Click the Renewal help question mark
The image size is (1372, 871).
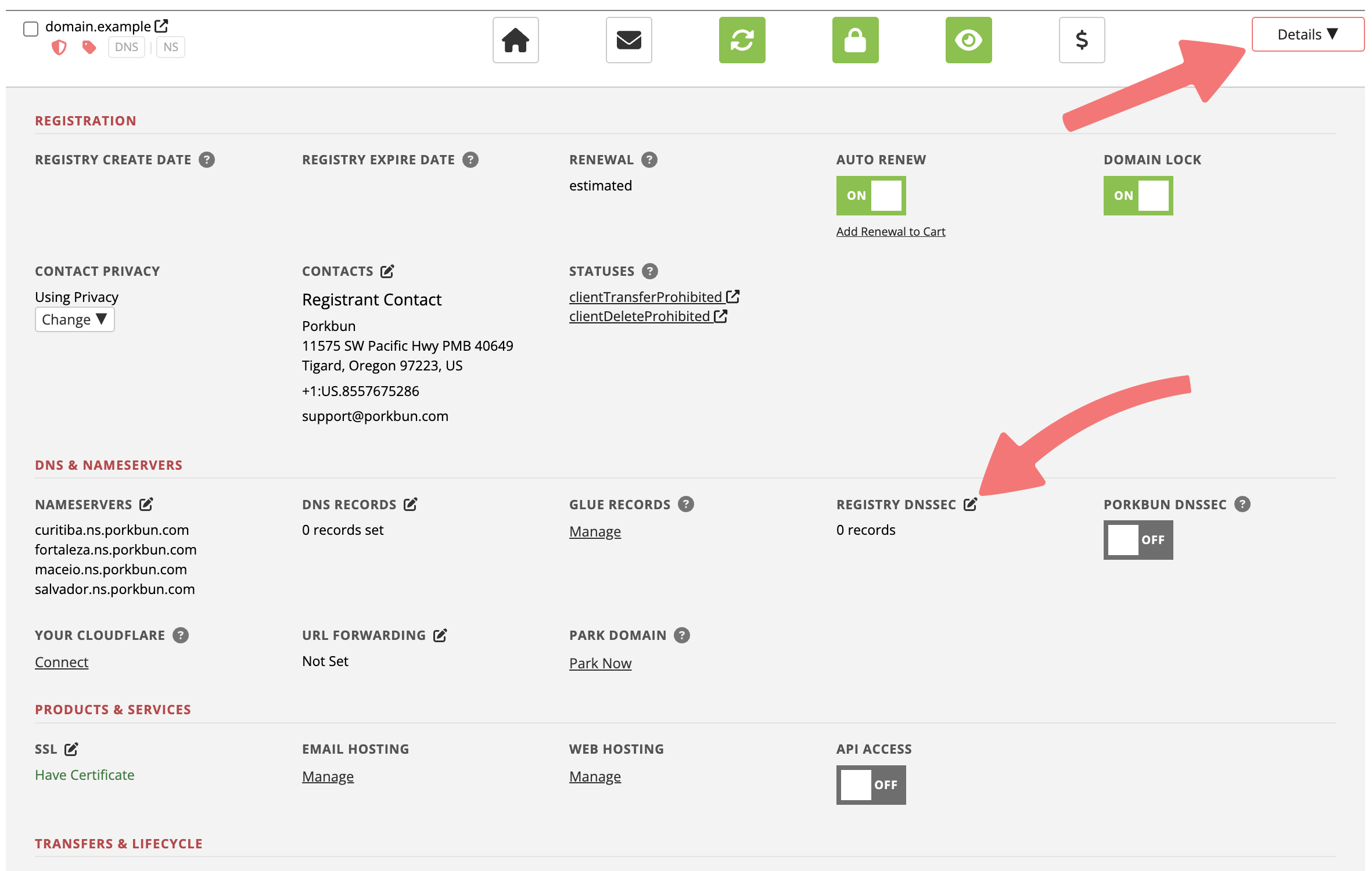649,160
